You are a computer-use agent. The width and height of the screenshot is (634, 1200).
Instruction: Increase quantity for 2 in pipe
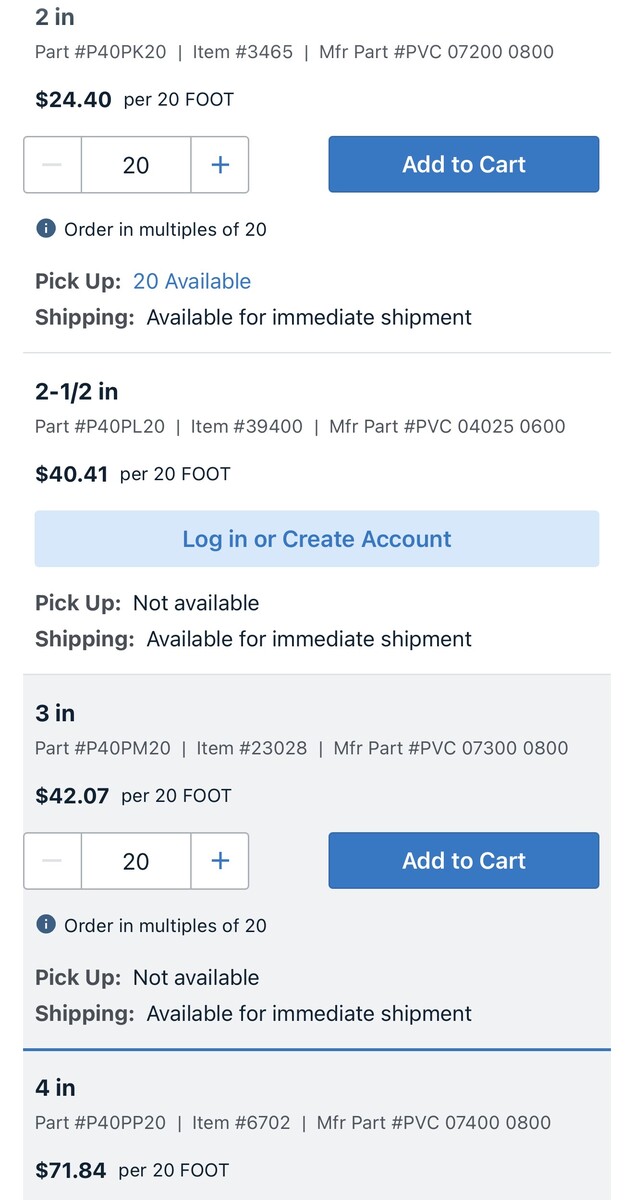coord(220,165)
